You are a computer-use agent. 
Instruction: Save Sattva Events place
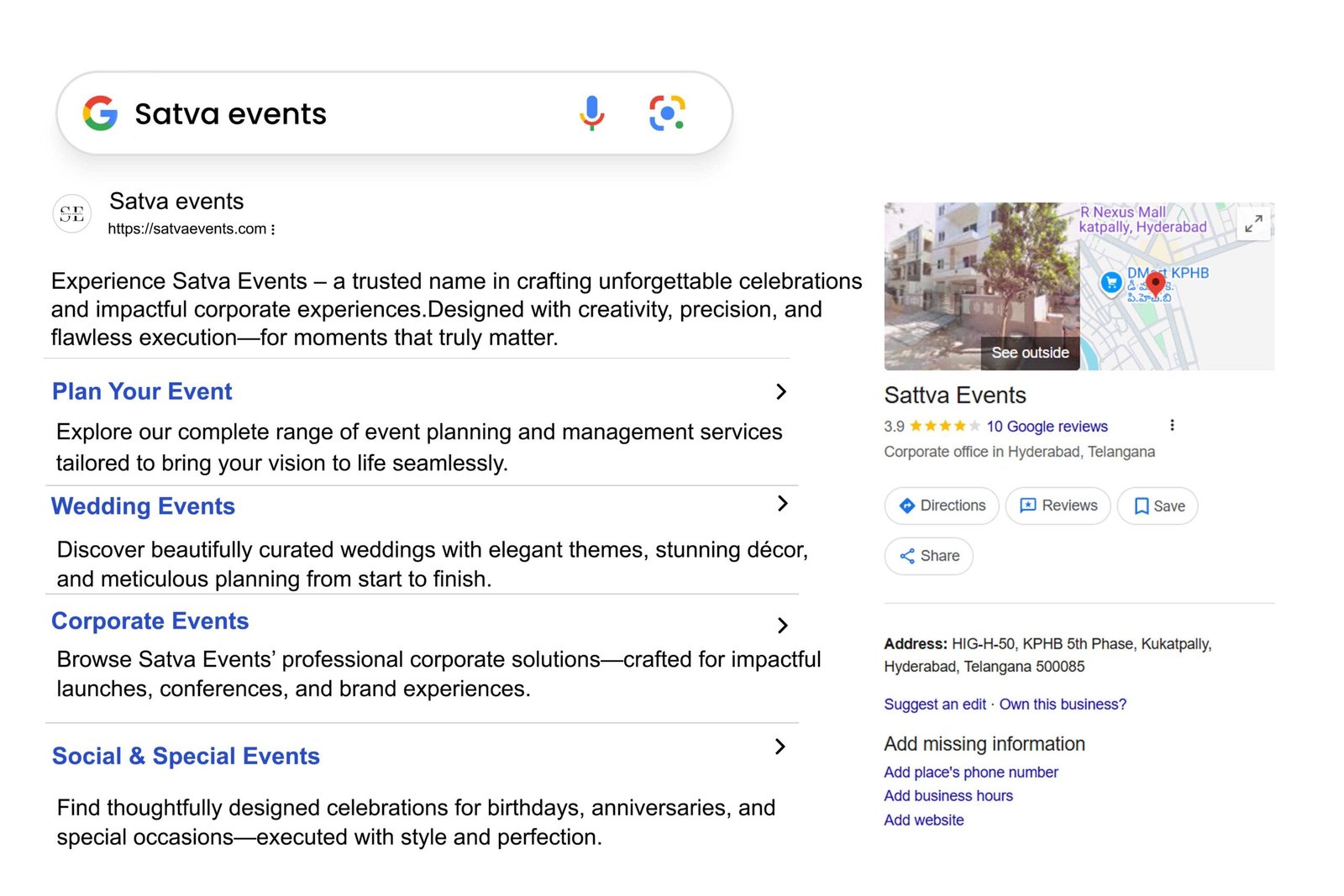[x=1158, y=506]
